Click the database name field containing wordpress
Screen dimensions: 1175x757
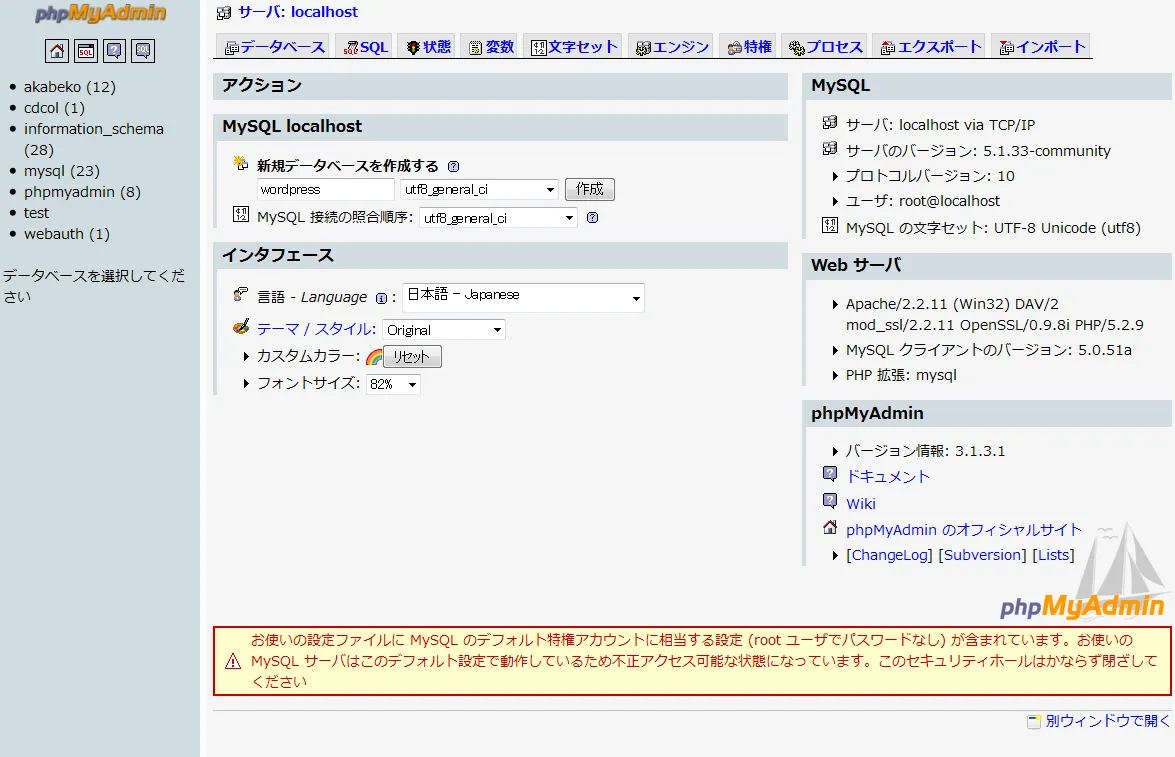pyautogui.click(x=325, y=189)
